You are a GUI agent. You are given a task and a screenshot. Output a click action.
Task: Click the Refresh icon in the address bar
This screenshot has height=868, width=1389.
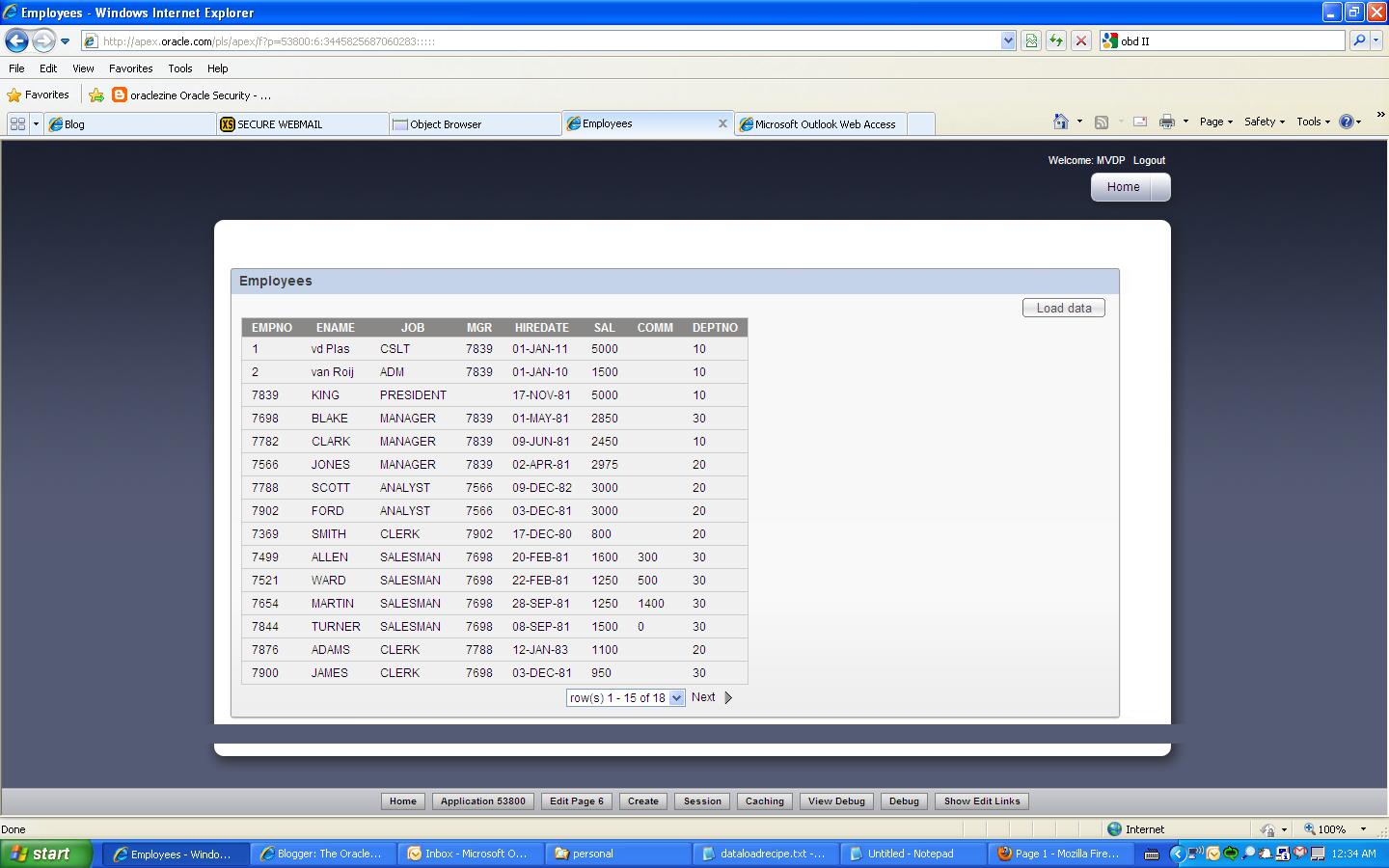coord(1055,40)
